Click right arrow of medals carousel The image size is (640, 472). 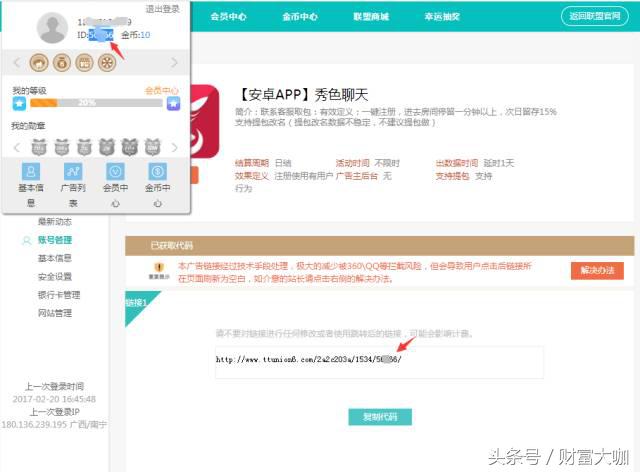(x=174, y=147)
